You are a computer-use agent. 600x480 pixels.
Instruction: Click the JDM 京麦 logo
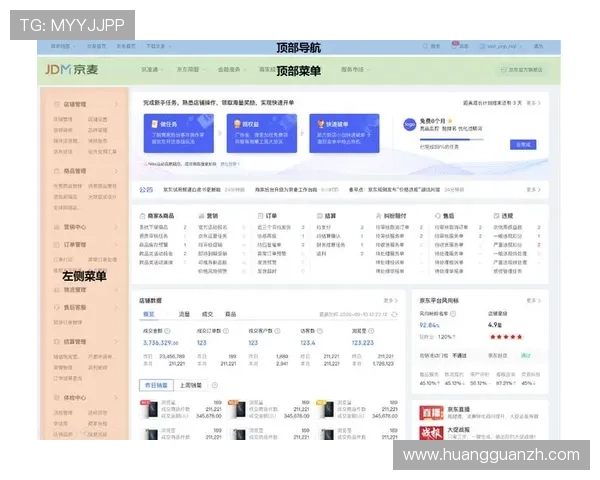(72, 70)
